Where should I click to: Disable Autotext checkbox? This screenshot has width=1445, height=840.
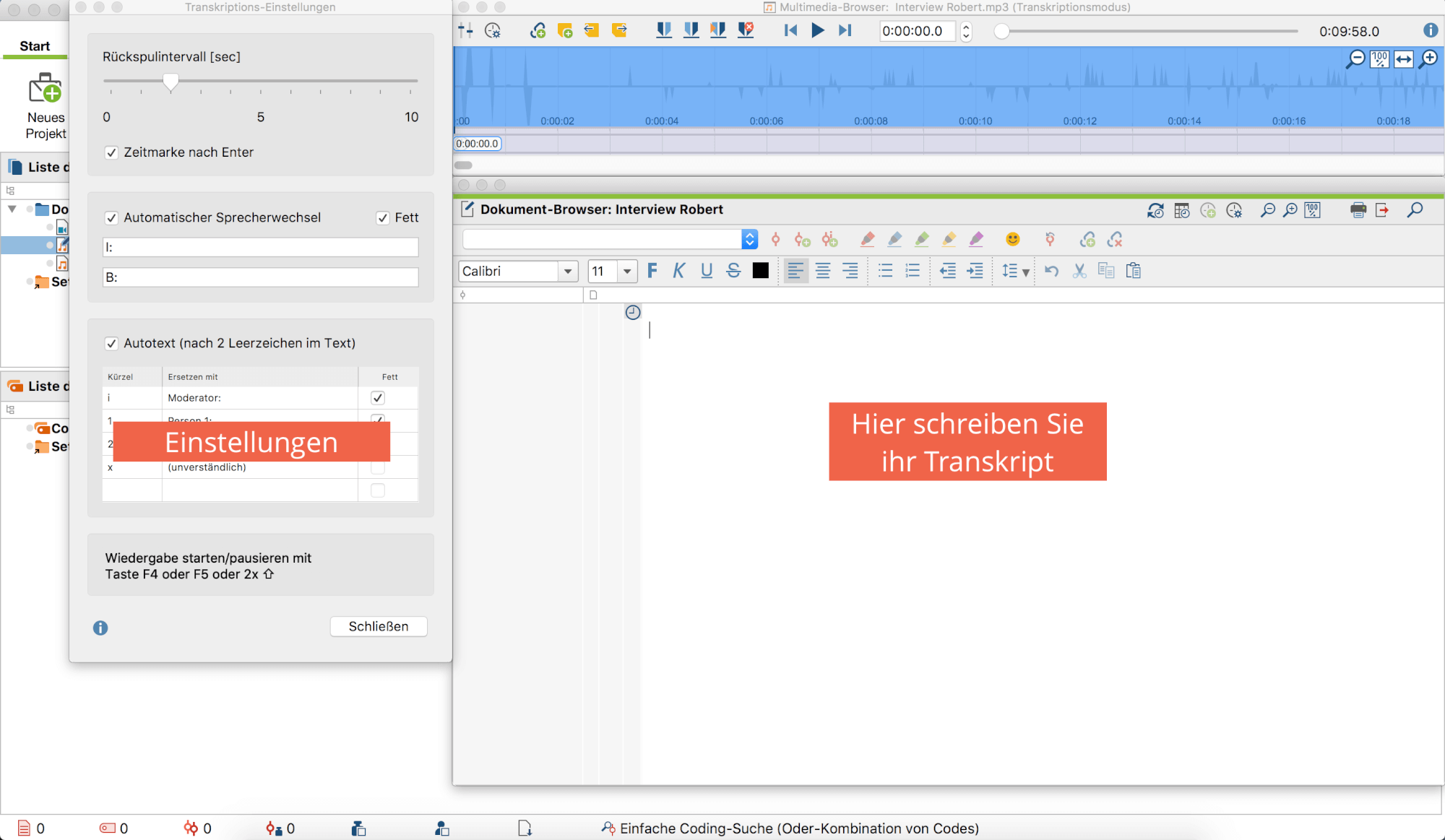(x=111, y=344)
